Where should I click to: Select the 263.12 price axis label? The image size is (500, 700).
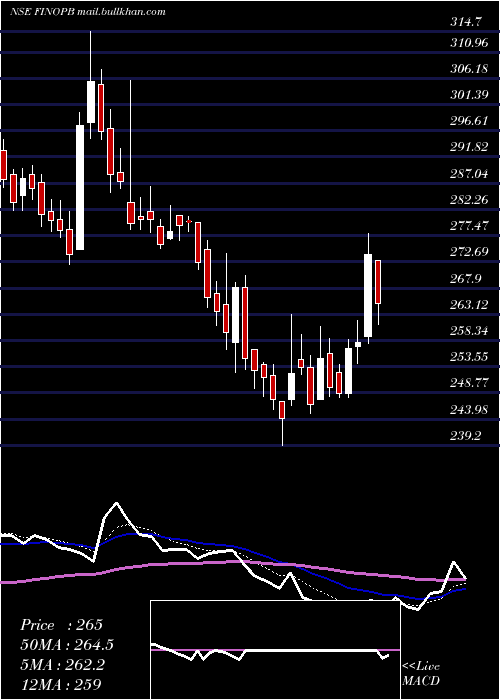470,305
